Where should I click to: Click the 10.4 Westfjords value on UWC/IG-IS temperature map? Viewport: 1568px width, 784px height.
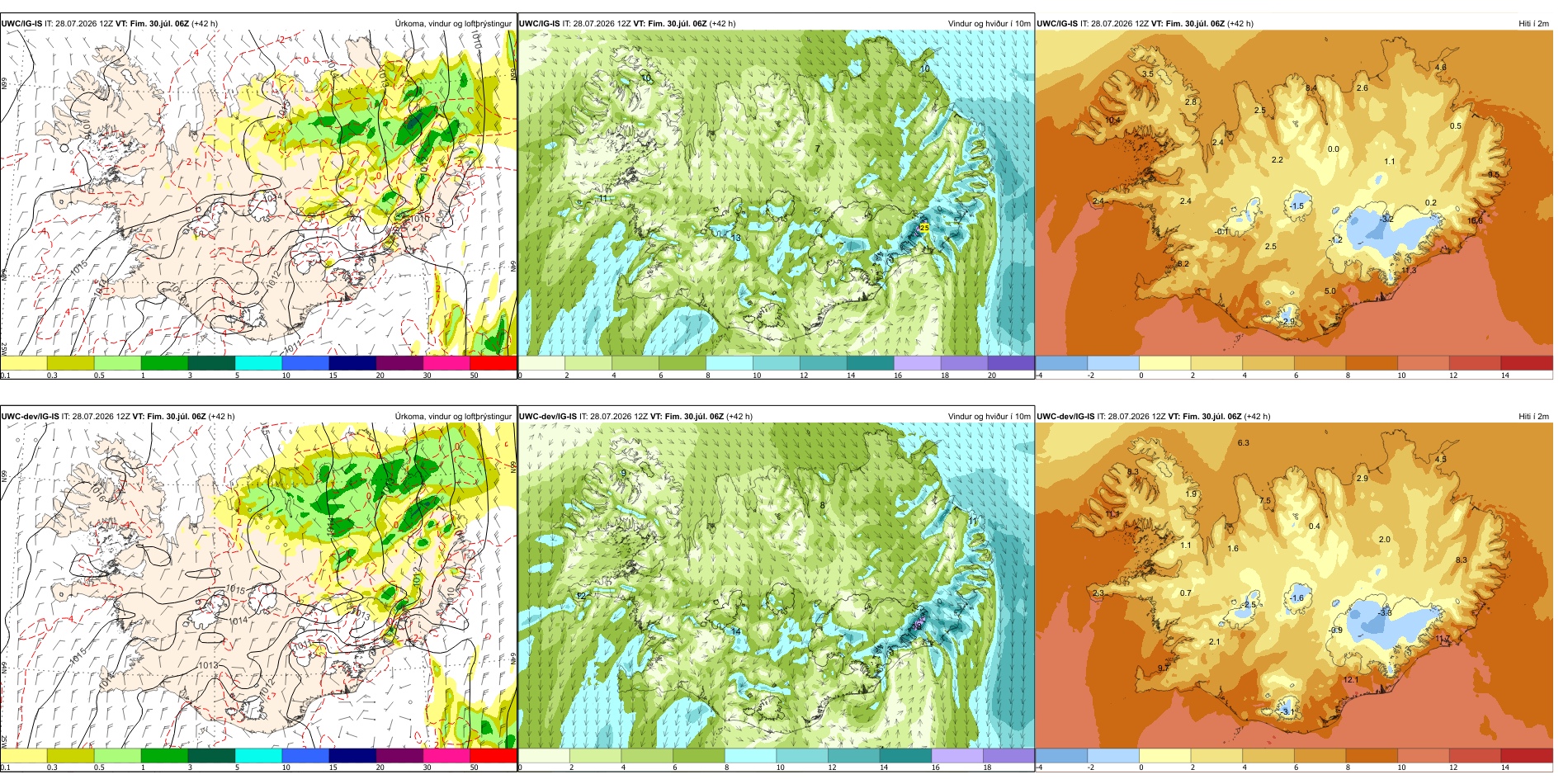(1113, 120)
